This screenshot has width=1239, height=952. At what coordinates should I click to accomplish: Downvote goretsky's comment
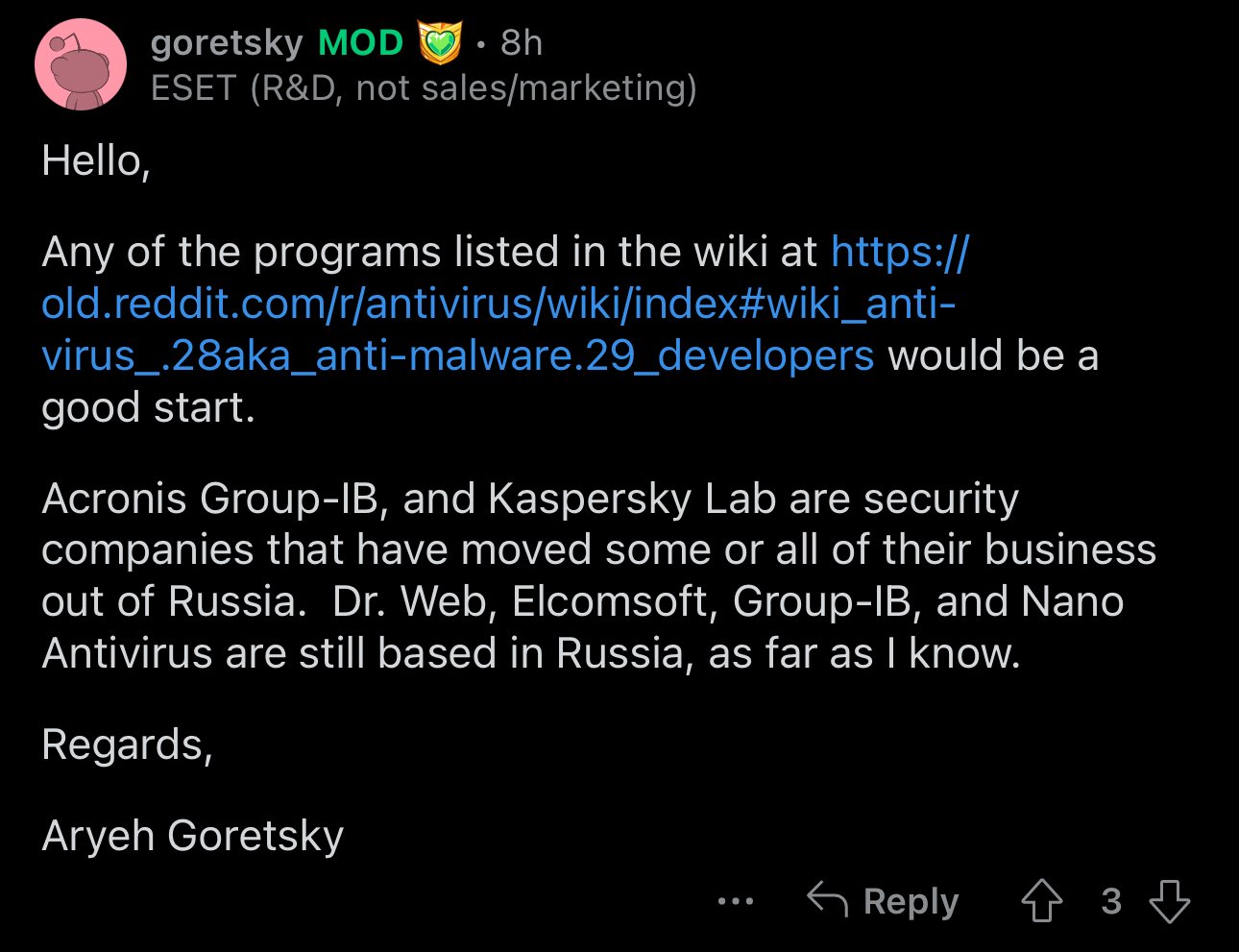pos(1169,901)
